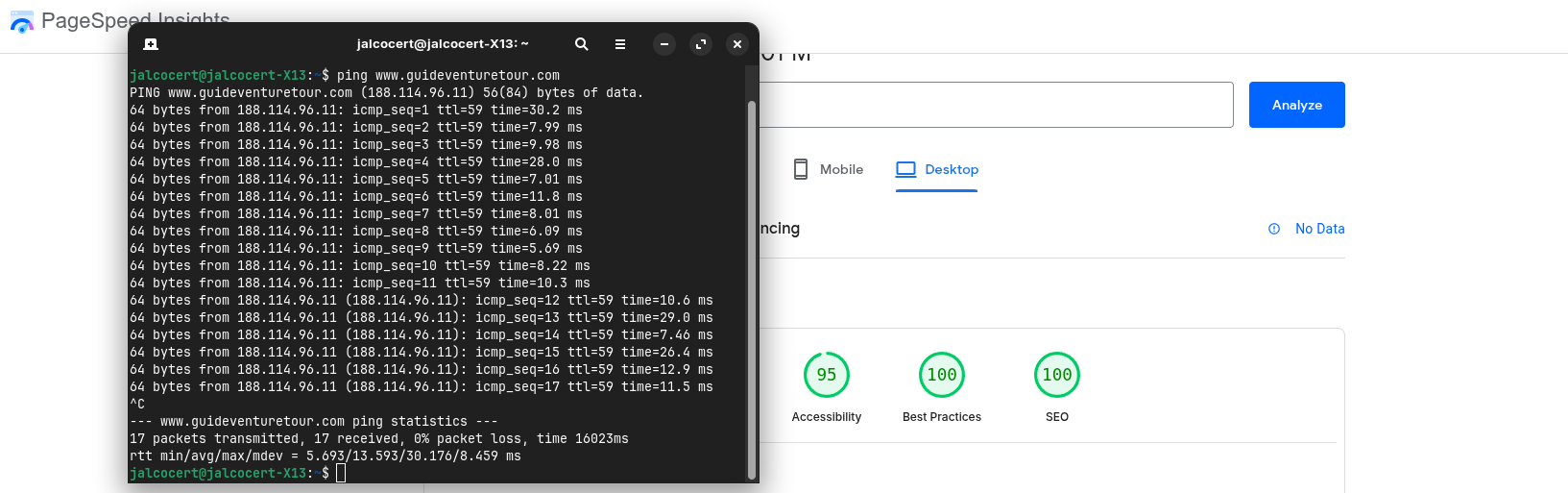This screenshot has height=493, width=1568.
Task: Open the Accessibility score gauge 95
Action: coord(827,375)
